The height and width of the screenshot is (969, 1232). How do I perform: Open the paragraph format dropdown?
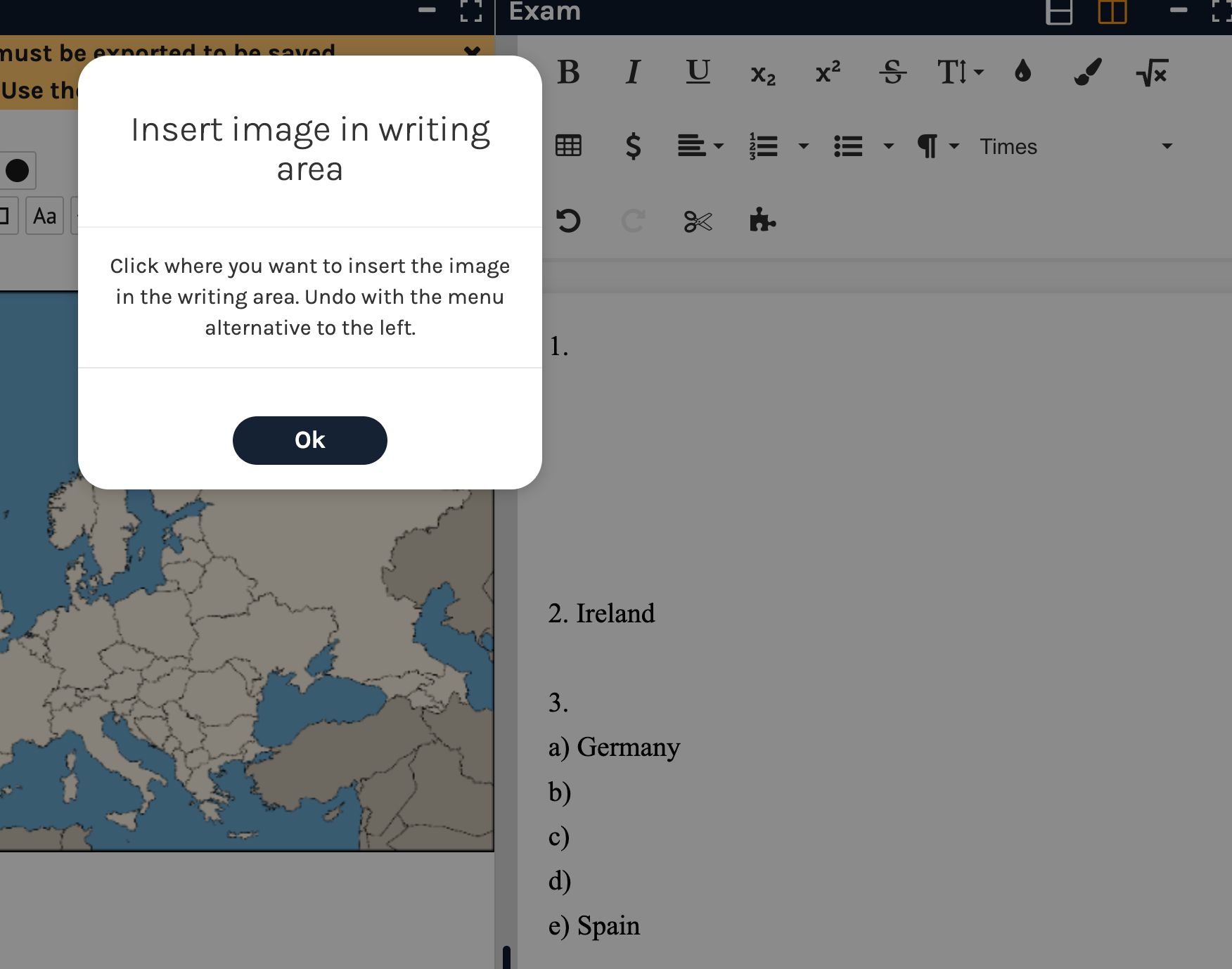point(938,146)
